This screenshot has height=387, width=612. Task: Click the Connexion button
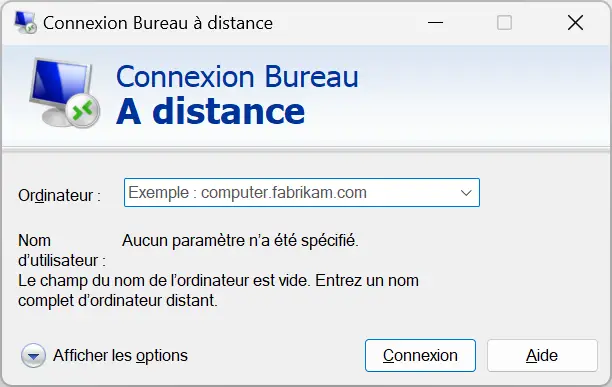(420, 355)
